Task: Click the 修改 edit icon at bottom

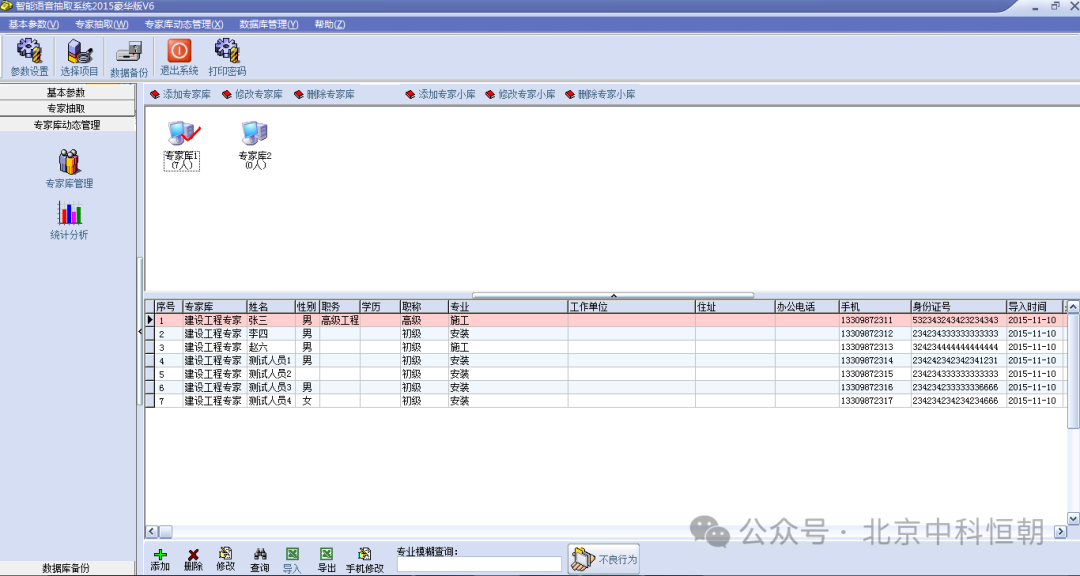Action: click(x=225, y=560)
